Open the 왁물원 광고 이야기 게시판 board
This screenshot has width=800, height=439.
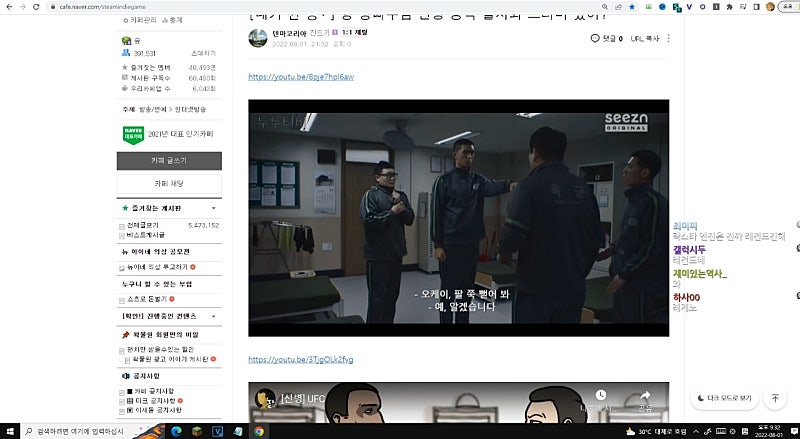tap(170, 359)
